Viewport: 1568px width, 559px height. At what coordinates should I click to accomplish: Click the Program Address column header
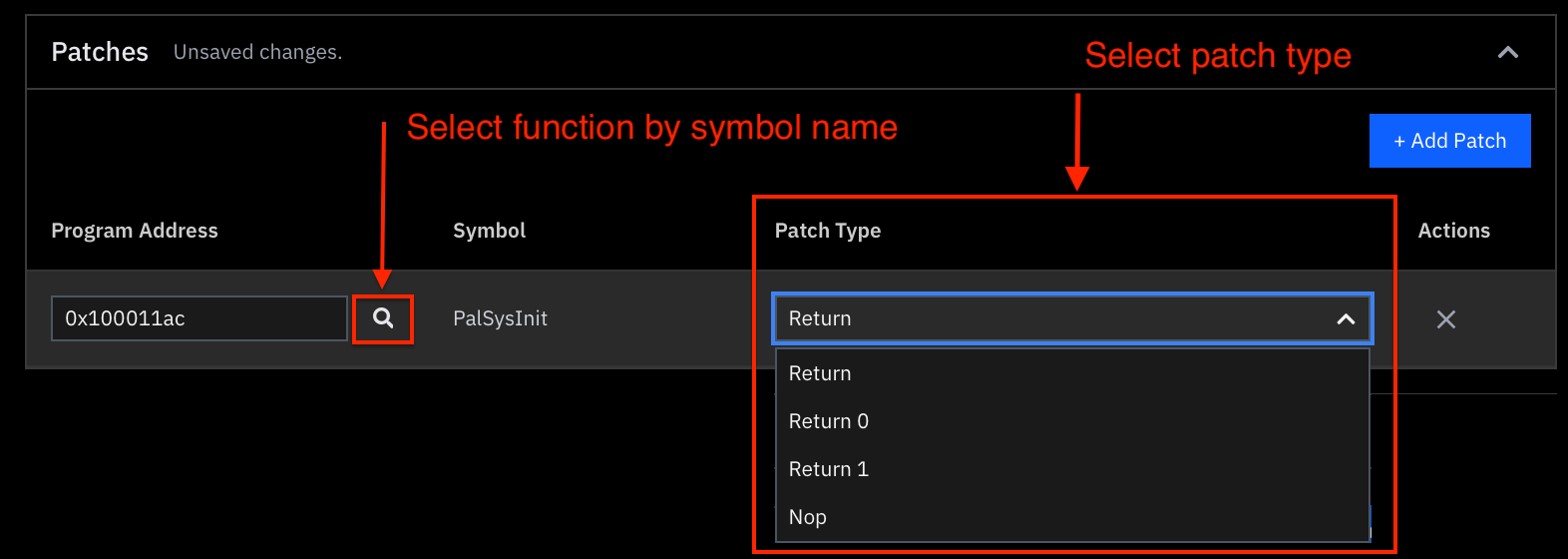135,231
